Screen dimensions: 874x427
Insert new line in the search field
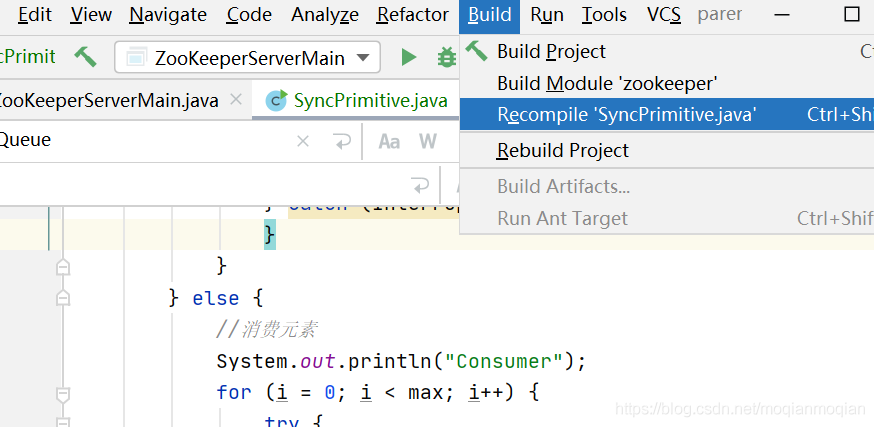tap(342, 142)
